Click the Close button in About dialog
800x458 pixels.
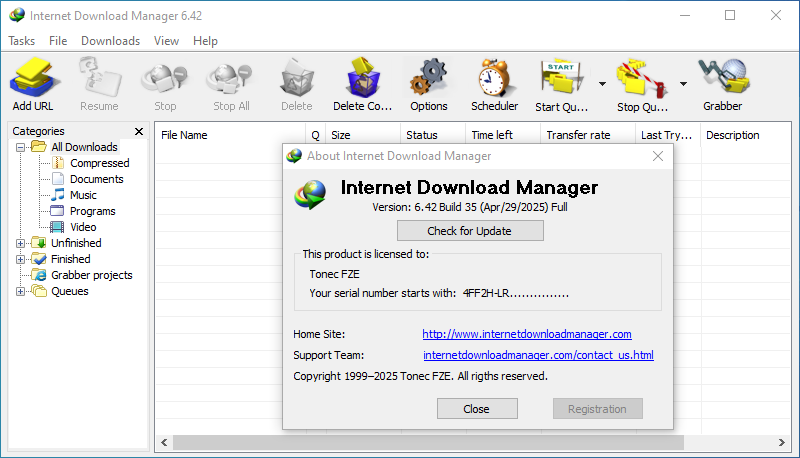pyautogui.click(x=477, y=409)
